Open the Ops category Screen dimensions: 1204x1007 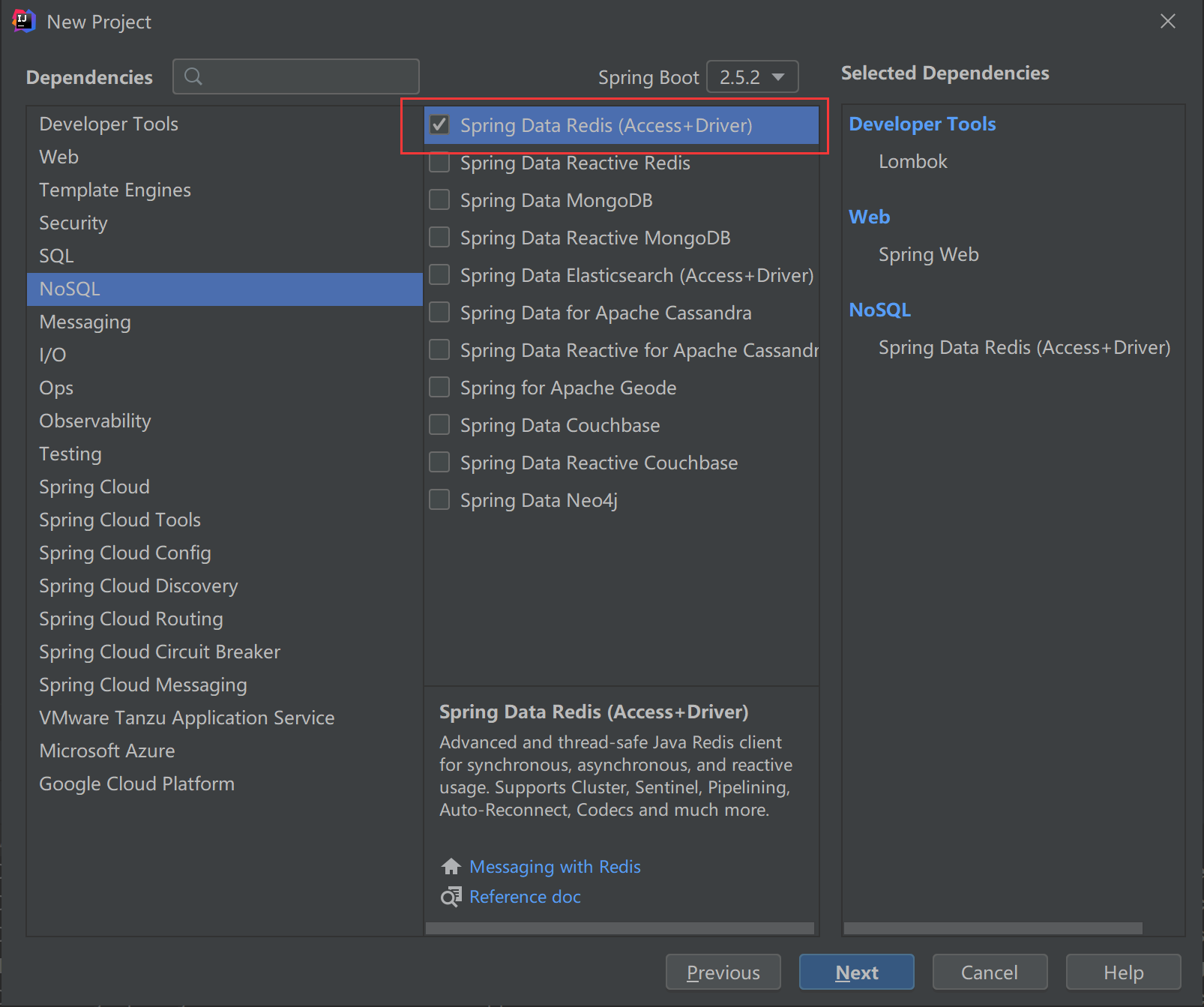click(225, 388)
